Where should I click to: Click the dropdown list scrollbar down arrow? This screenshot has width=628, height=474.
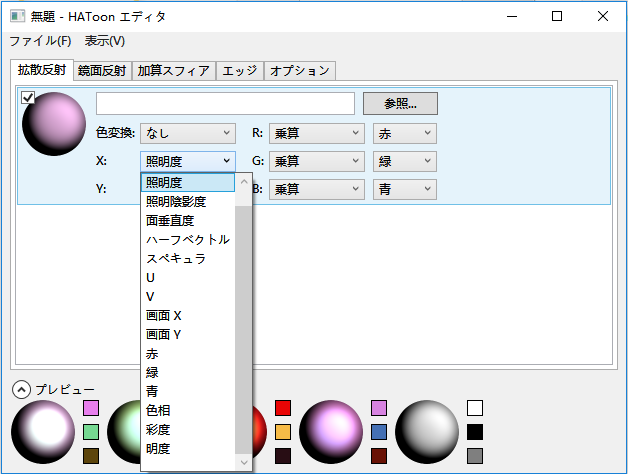[244, 462]
